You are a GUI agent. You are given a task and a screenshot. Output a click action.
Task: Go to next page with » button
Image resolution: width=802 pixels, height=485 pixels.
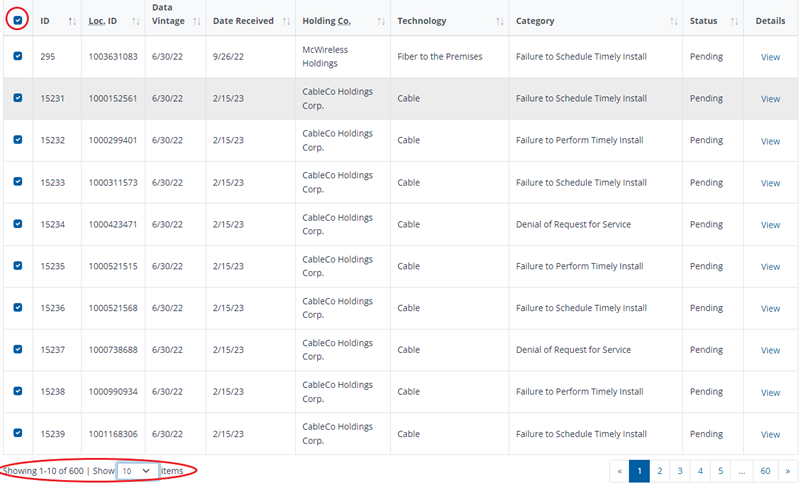coord(788,471)
